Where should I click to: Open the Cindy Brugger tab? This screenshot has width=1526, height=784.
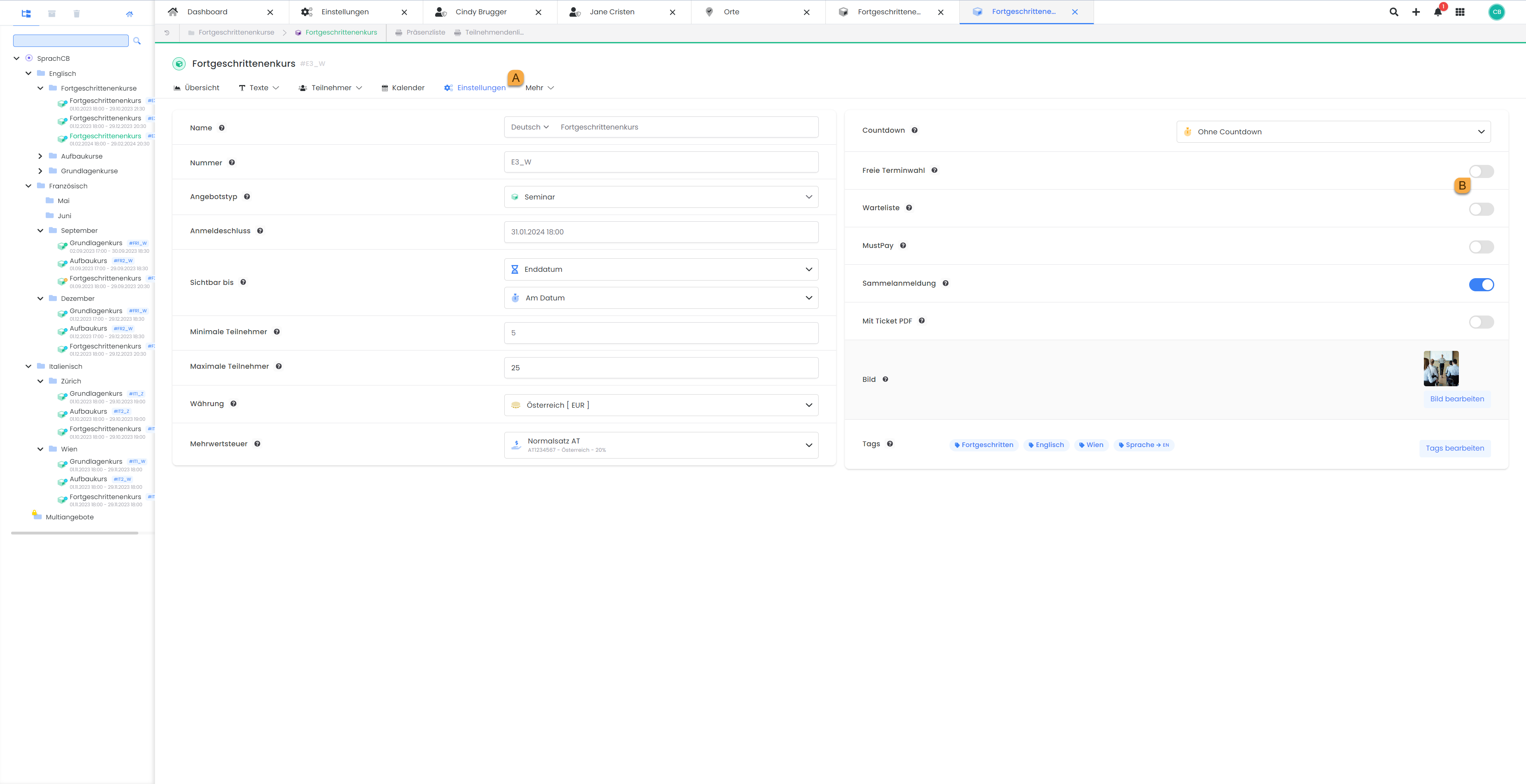(480, 12)
